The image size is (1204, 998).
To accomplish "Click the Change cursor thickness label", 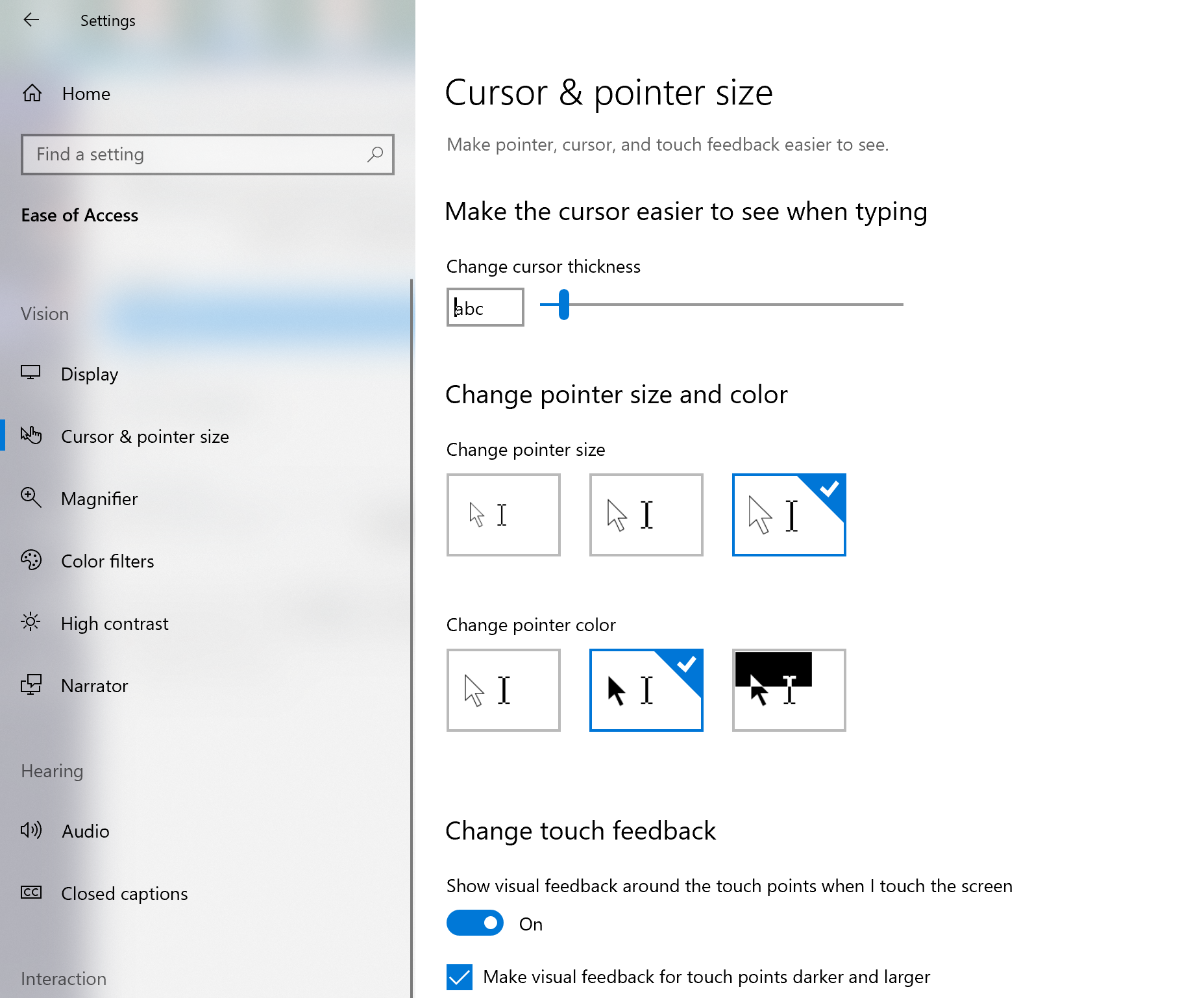I will 543,267.
